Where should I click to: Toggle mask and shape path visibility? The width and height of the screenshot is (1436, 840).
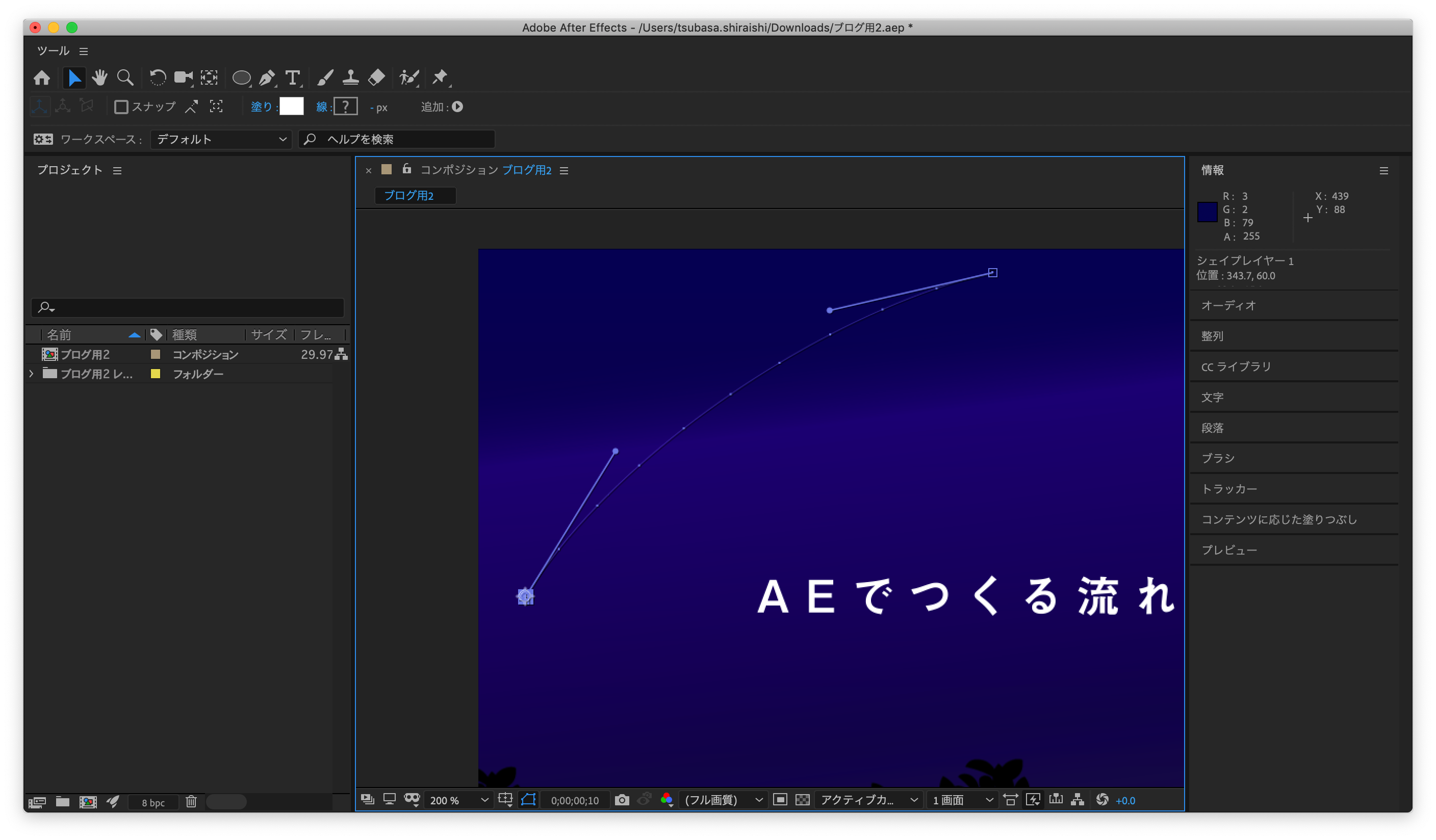point(528,800)
